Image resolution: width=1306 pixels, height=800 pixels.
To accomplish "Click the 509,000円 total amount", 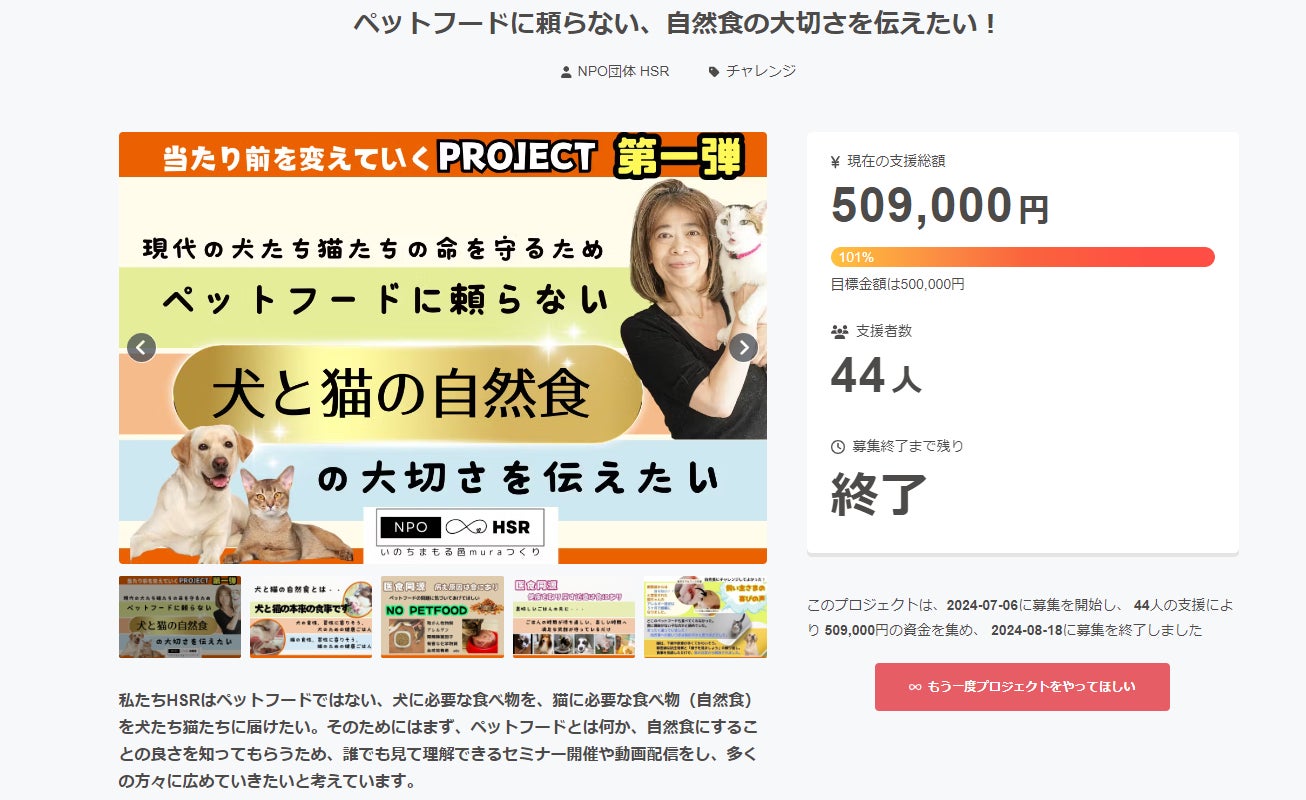I will (940, 205).
